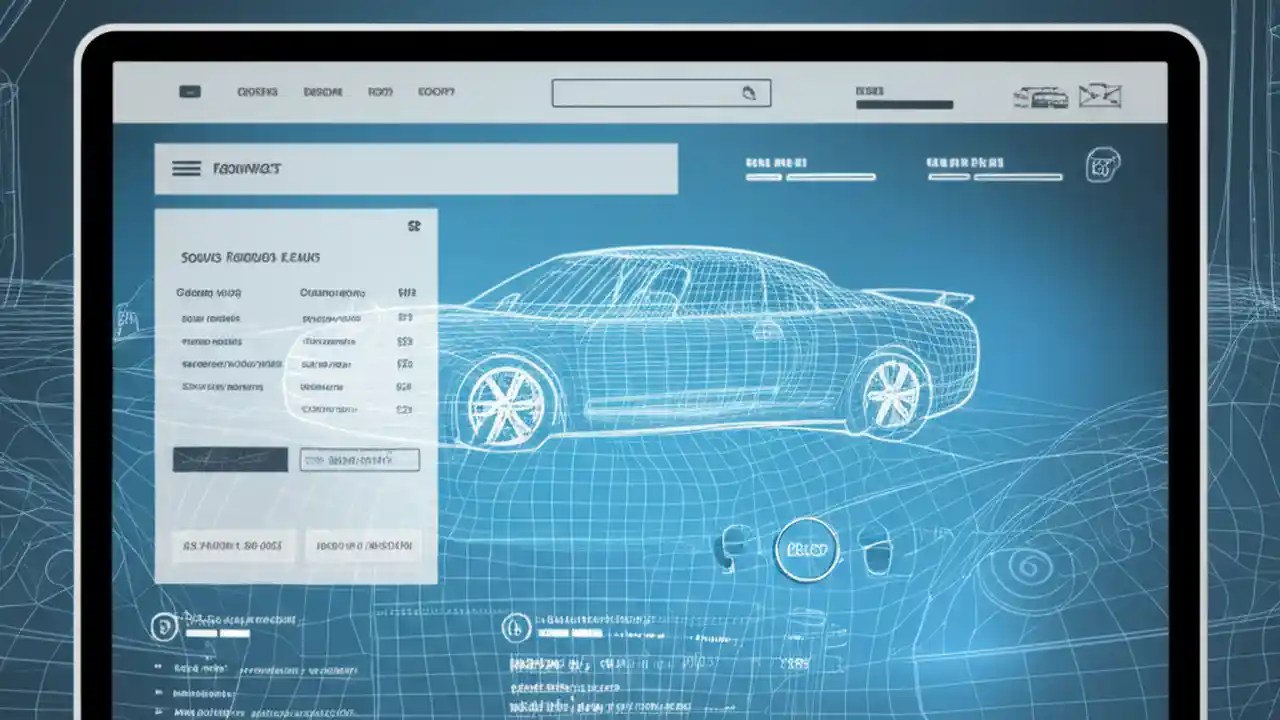Select the car icon in the top toolbar
The height and width of the screenshot is (720, 1280).
click(1040, 97)
